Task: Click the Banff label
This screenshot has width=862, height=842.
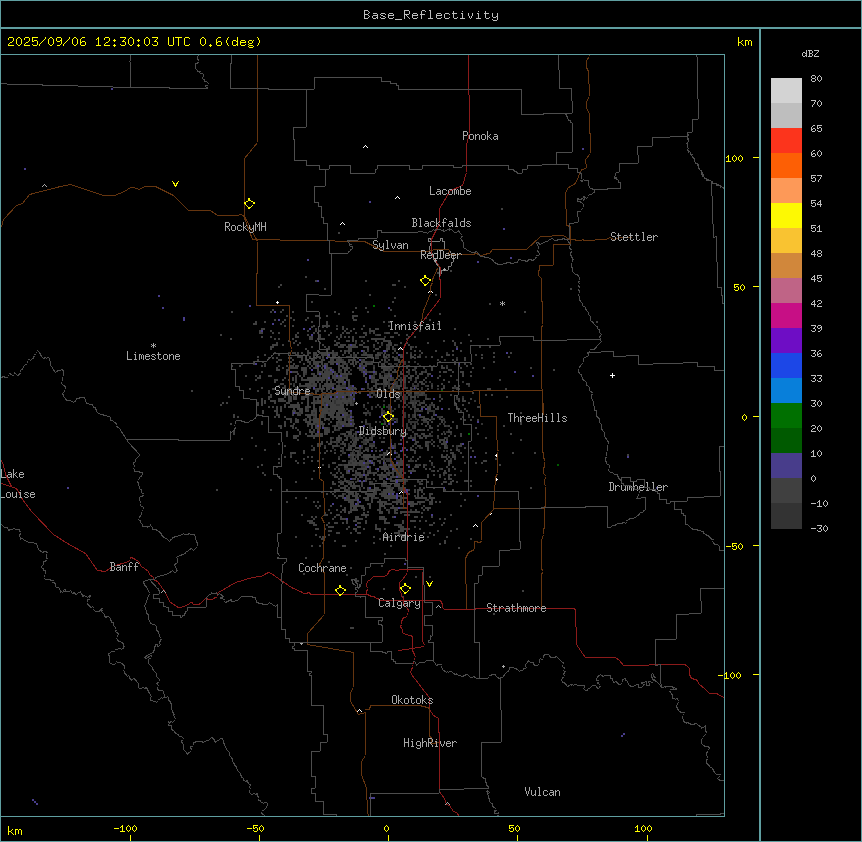Action: [x=124, y=567]
